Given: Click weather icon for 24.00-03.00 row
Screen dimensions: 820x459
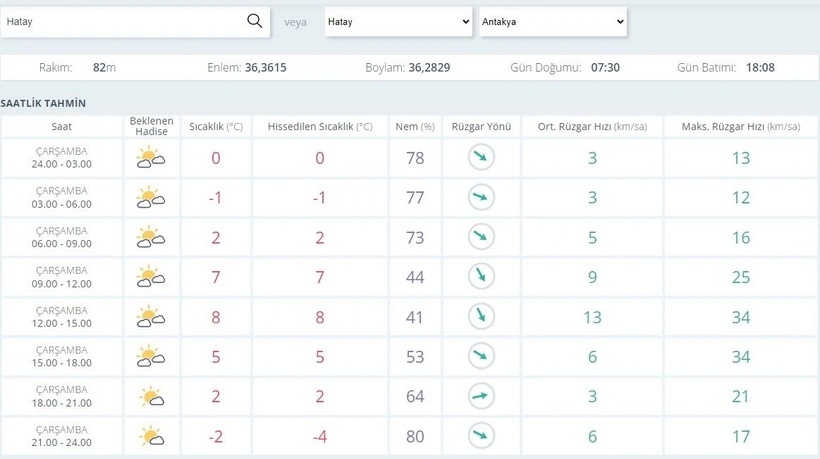Looking at the screenshot, I should [x=151, y=158].
